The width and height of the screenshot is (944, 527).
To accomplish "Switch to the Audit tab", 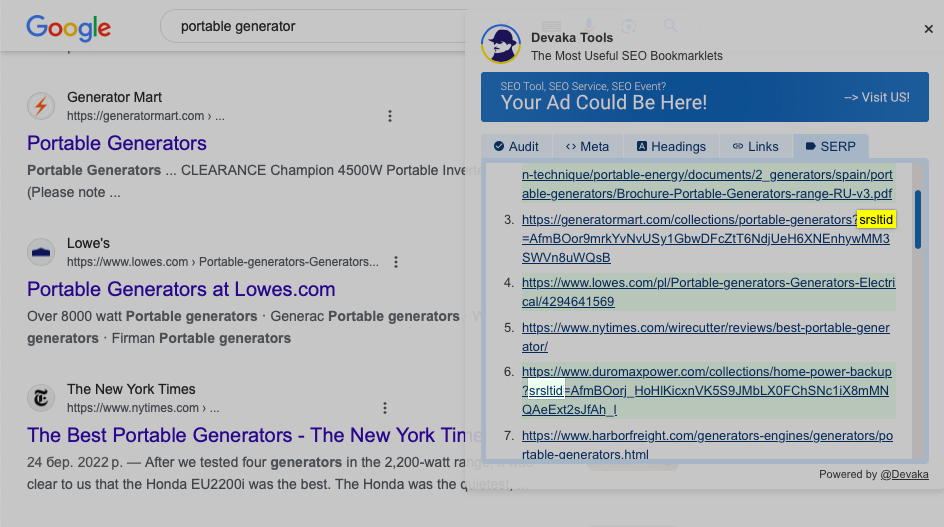I will click(x=516, y=146).
